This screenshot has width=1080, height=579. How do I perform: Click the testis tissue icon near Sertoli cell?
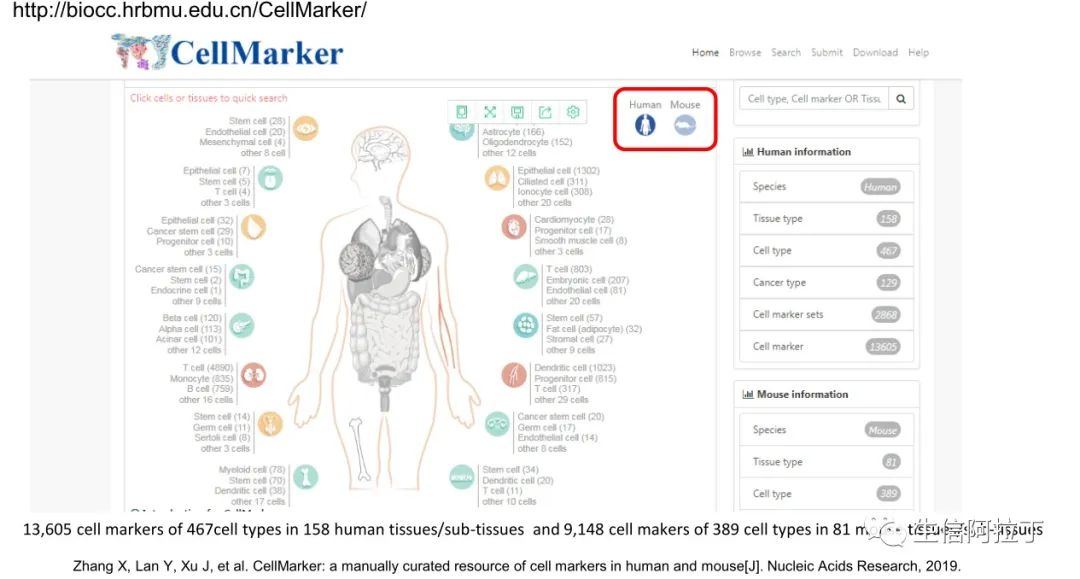[x=270, y=424]
